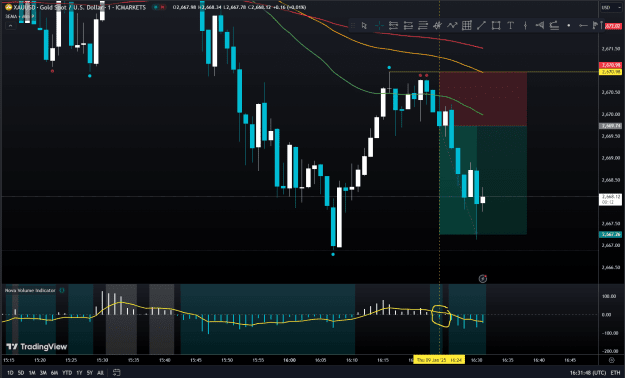Set range to 5Y
Viewport: 625px width, 378px height.
[x=90, y=373]
